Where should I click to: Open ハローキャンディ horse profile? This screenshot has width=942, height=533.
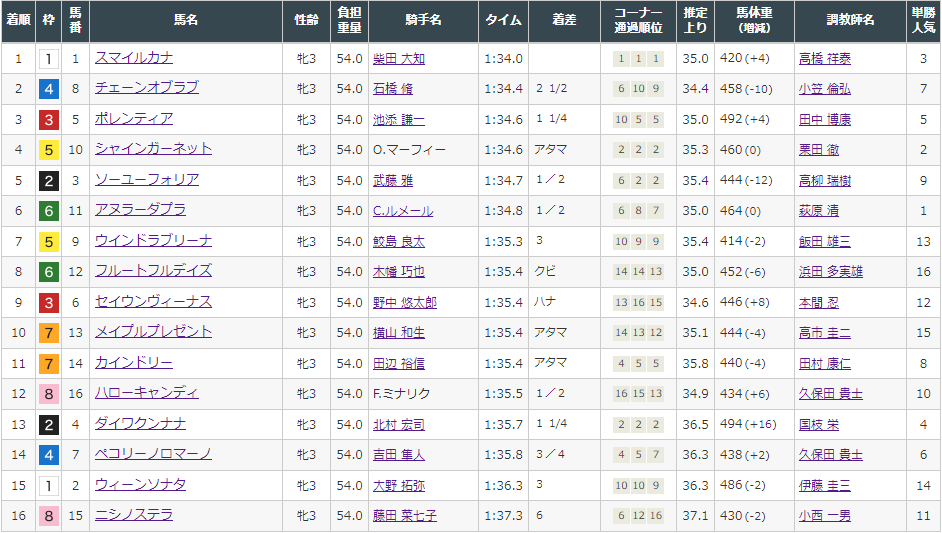point(147,392)
